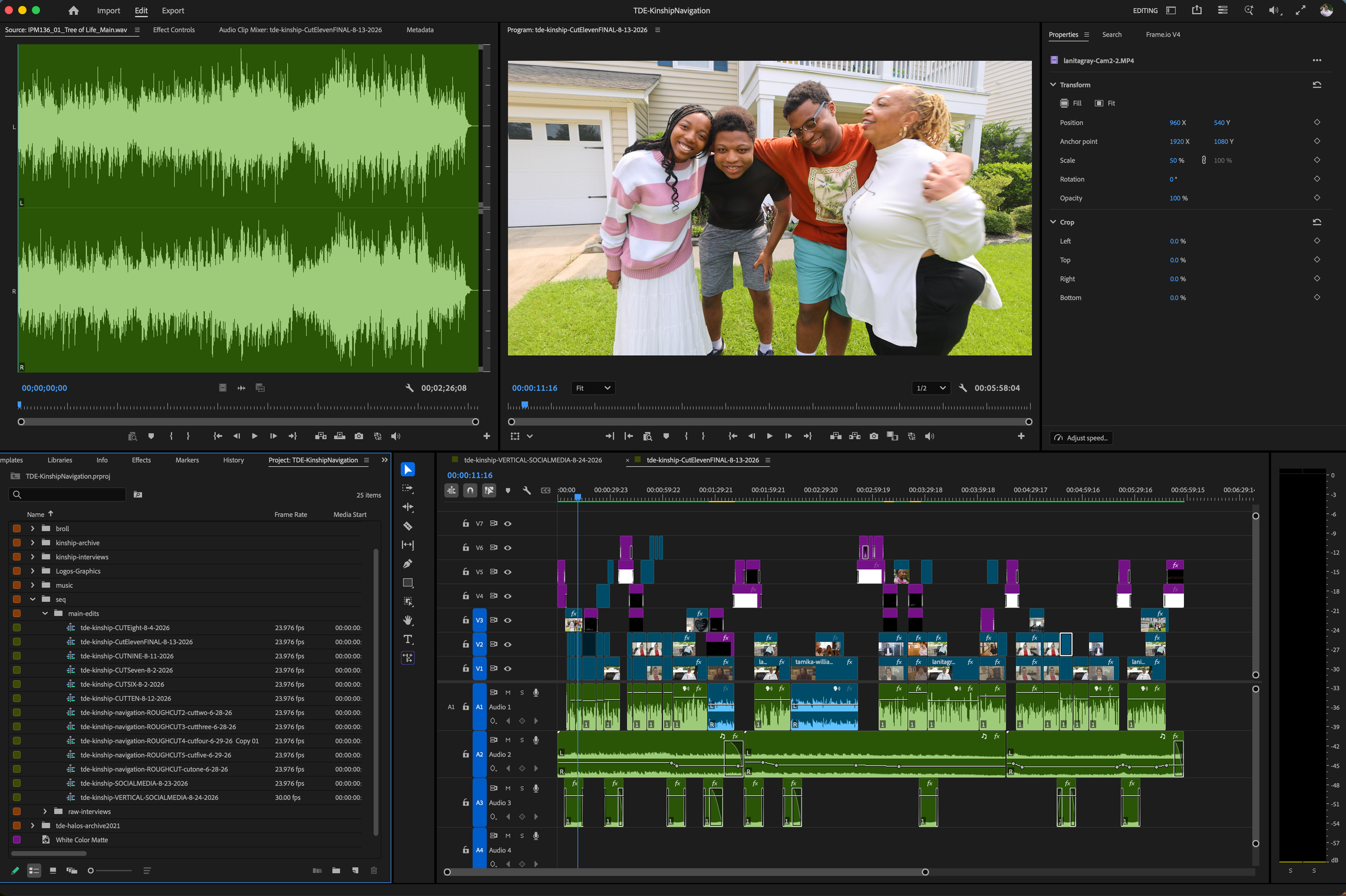Click the Adjust speed button
Viewport: 1346px width, 896px height.
[1081, 438]
